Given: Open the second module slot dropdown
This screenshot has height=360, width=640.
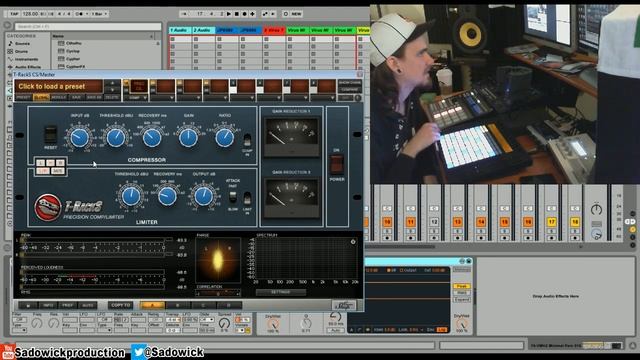Looking at the screenshot, I should [162, 98].
